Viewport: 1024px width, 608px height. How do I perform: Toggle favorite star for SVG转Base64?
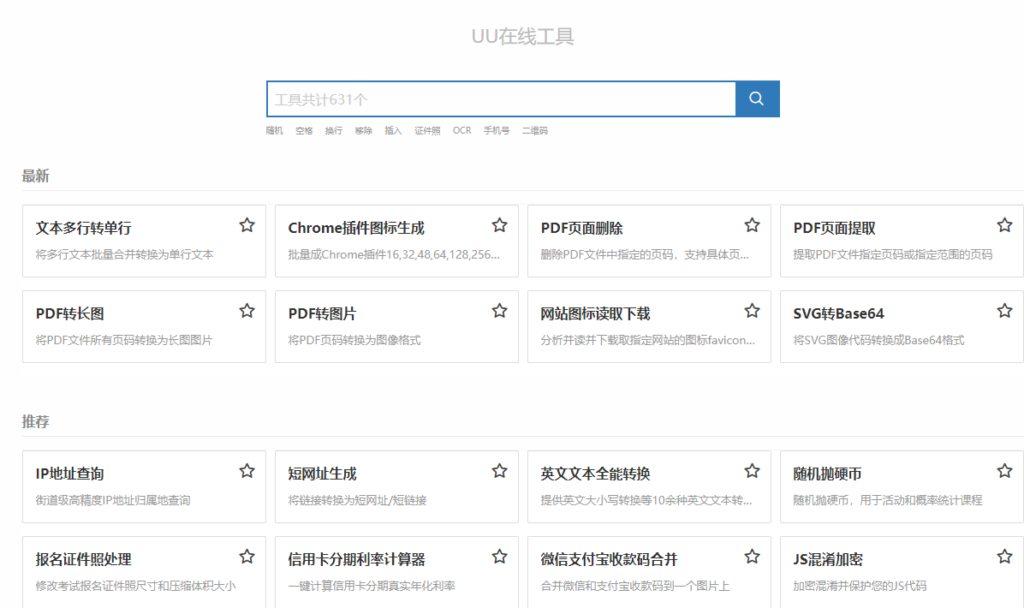[x=1005, y=311]
